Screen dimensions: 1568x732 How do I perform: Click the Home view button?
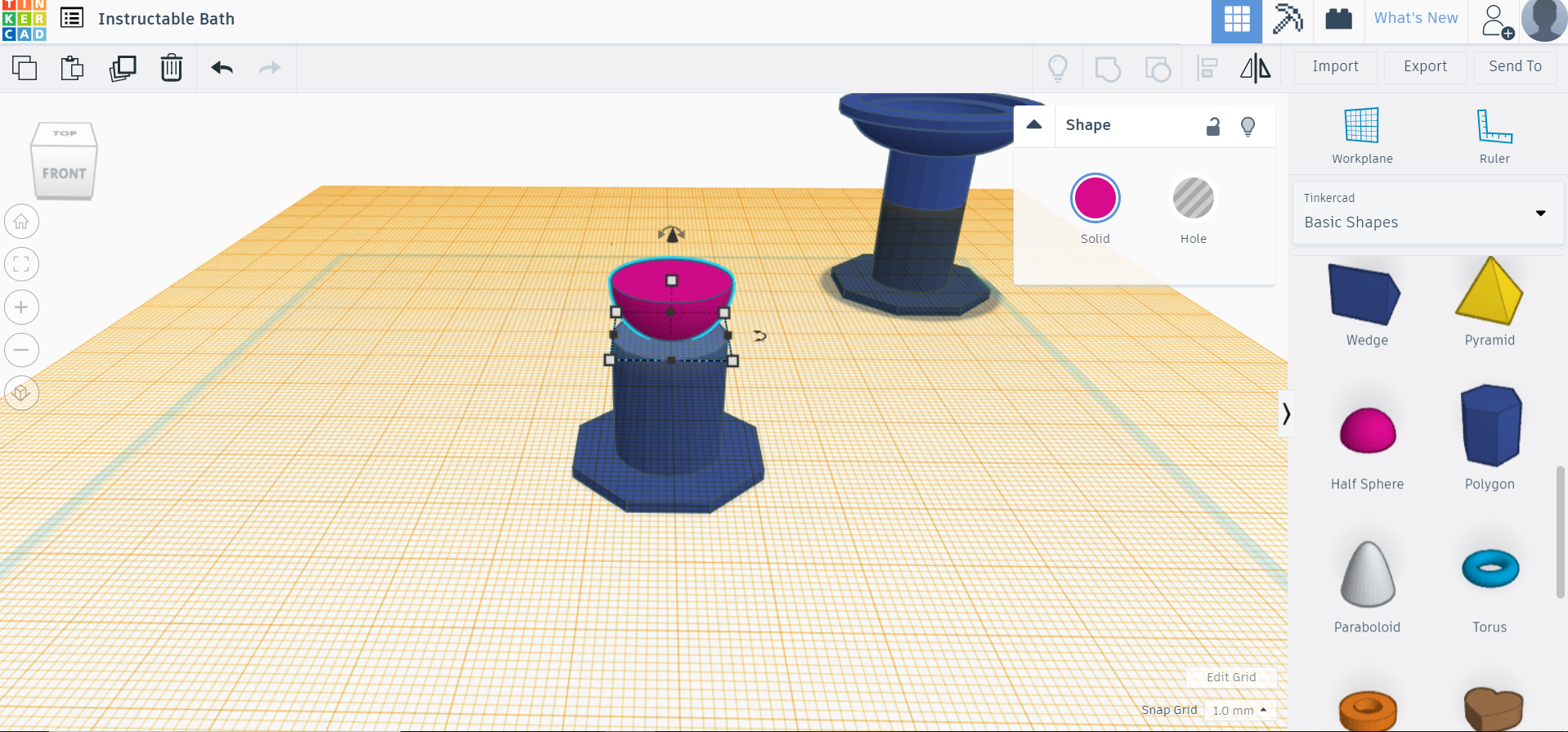(21, 222)
